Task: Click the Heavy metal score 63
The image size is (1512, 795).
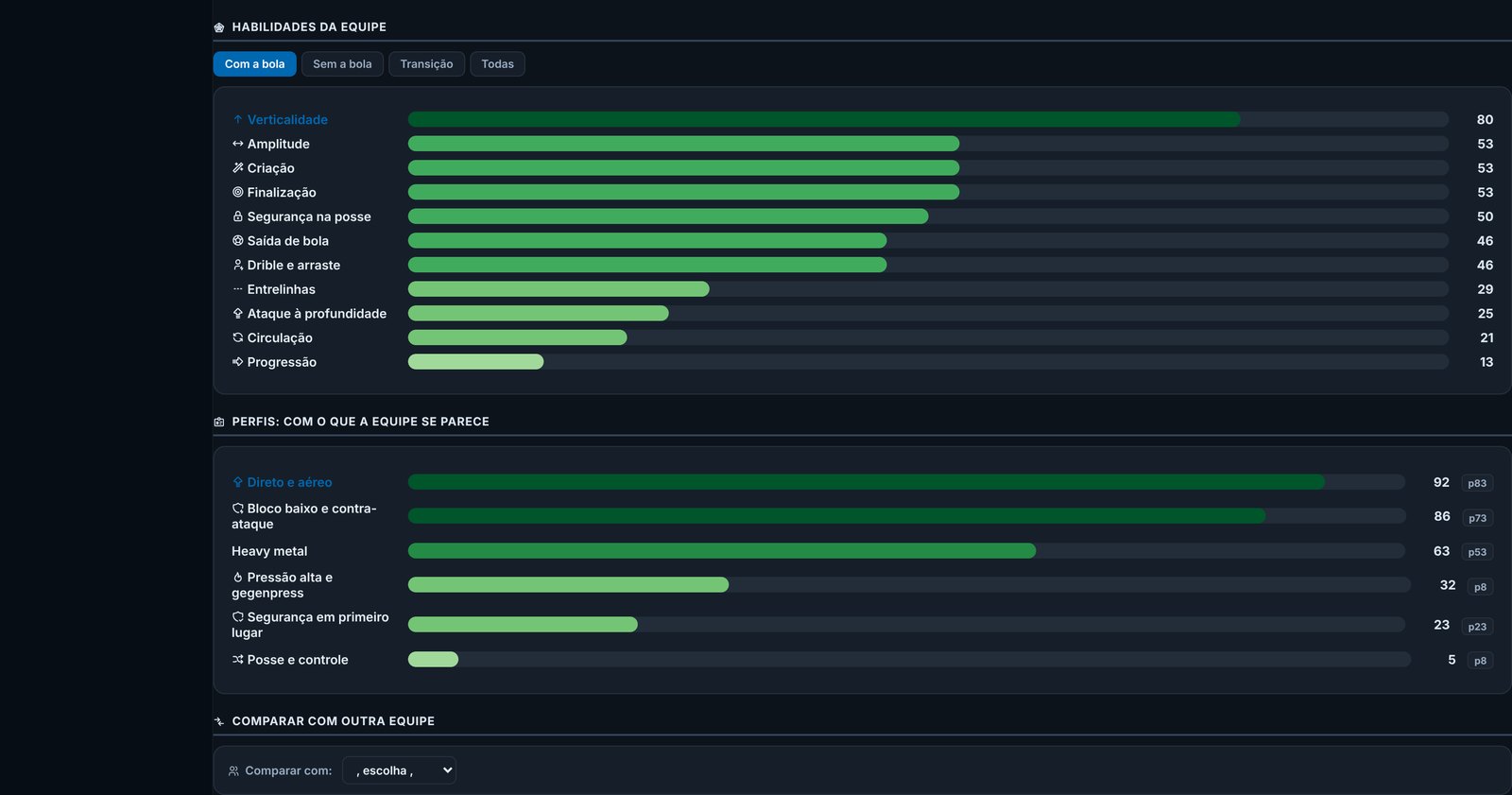Action: 1441,551
